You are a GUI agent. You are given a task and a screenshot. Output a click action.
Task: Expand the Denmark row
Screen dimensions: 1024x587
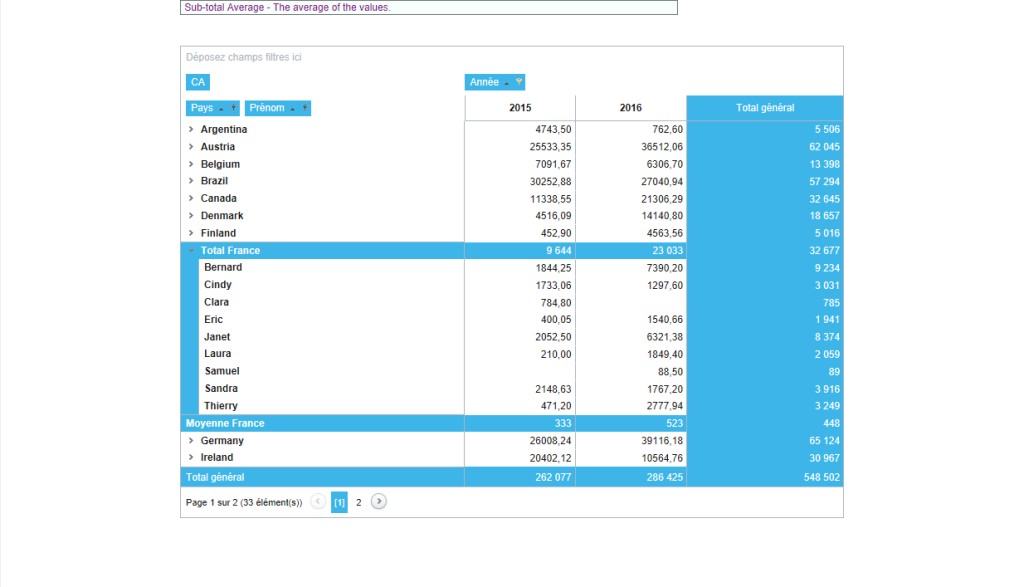[191, 215]
